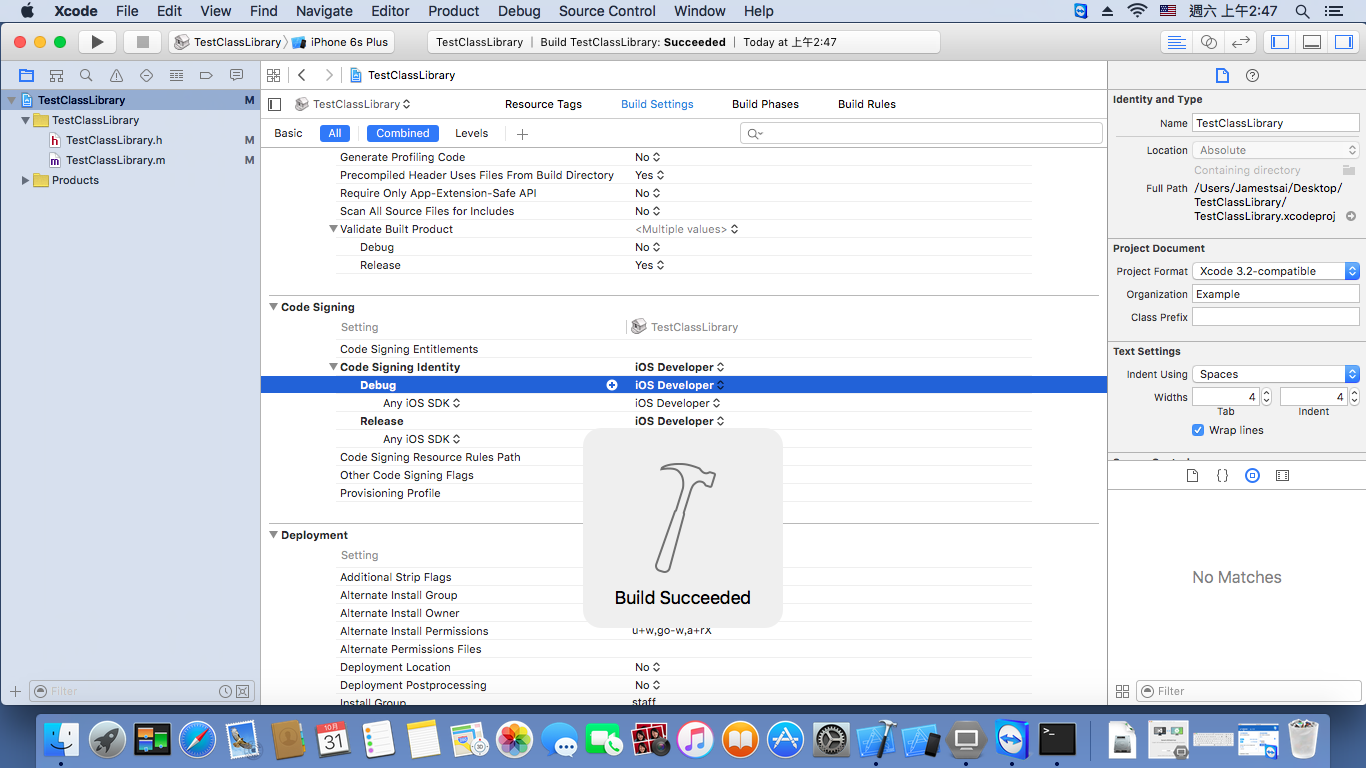
Task: Toggle the project and targets list sidebar
Action: point(275,104)
